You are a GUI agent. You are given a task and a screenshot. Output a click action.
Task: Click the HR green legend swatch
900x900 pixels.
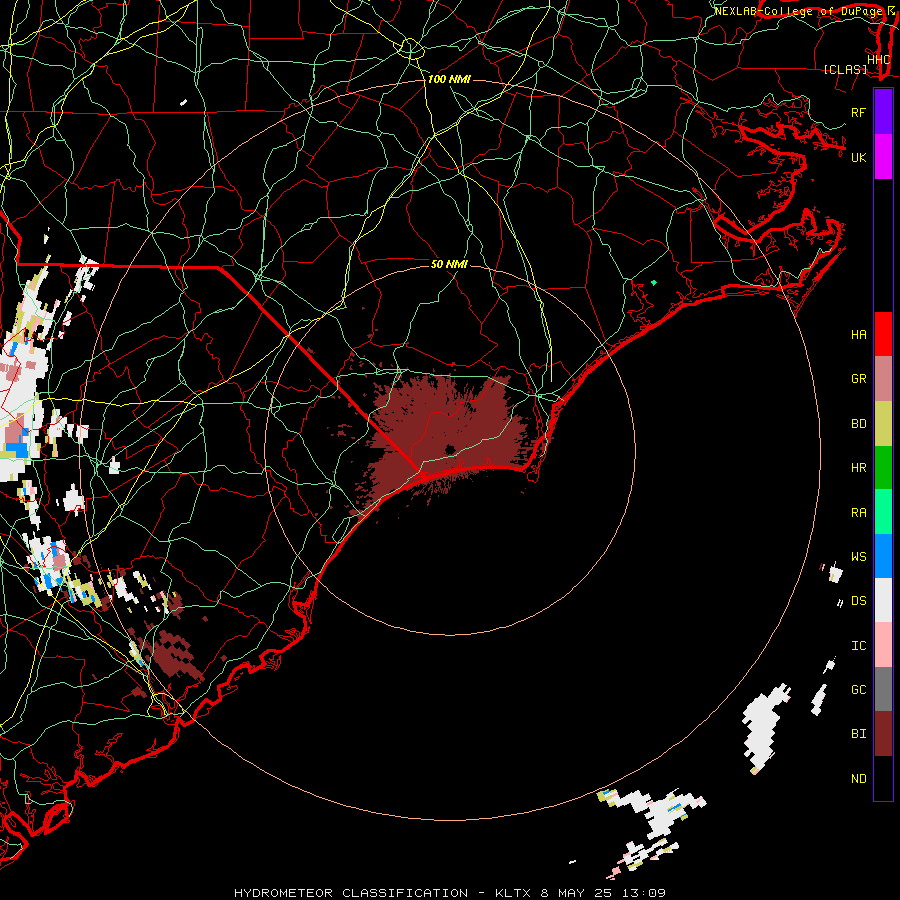click(x=883, y=467)
